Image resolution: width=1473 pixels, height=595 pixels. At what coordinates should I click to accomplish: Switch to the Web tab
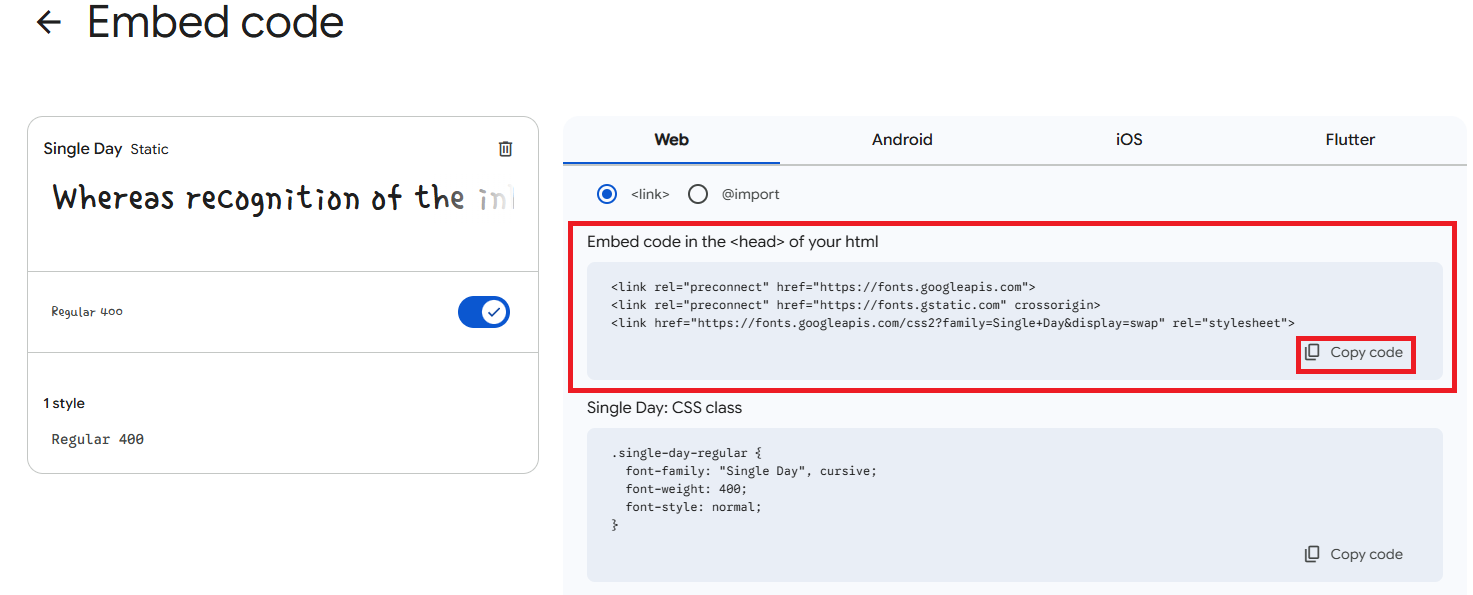click(671, 140)
